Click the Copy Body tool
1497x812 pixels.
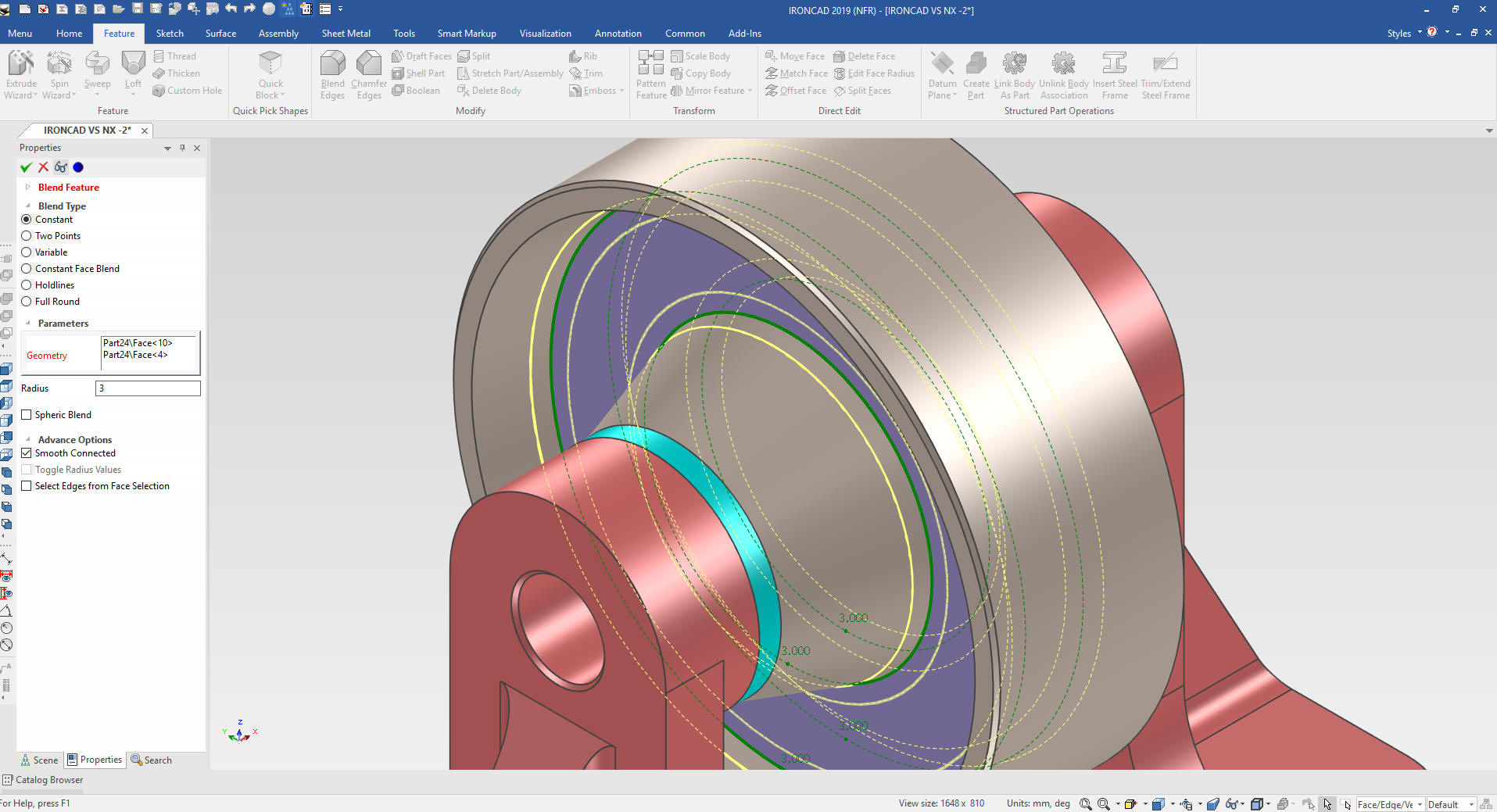click(x=701, y=73)
